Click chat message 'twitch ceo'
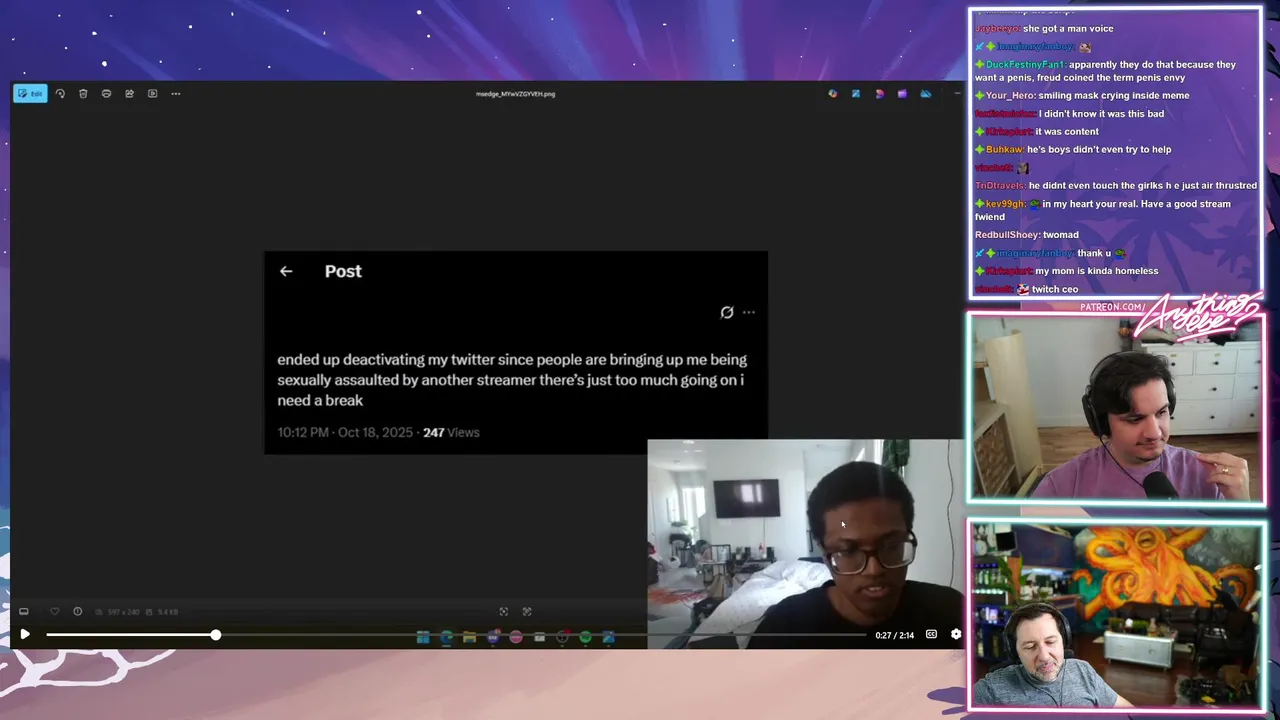Viewport: 1280px width, 720px height. [x=1055, y=289]
